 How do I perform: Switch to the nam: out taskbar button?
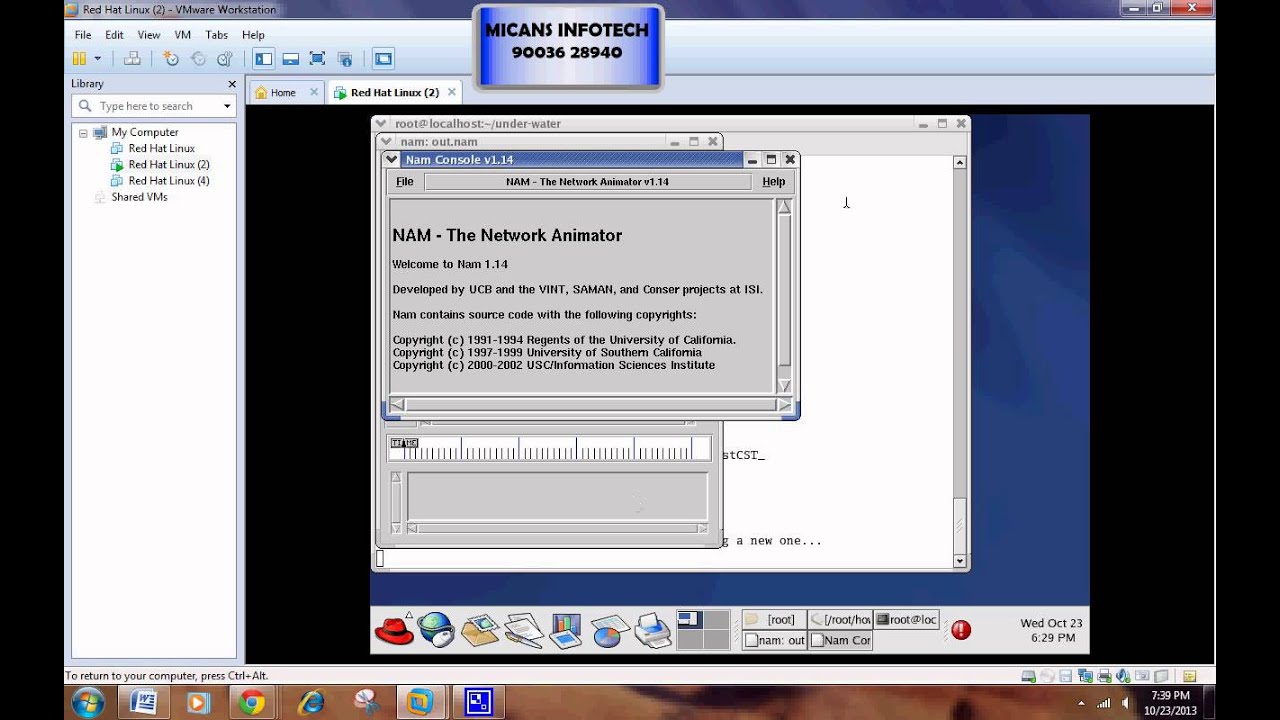coord(774,640)
